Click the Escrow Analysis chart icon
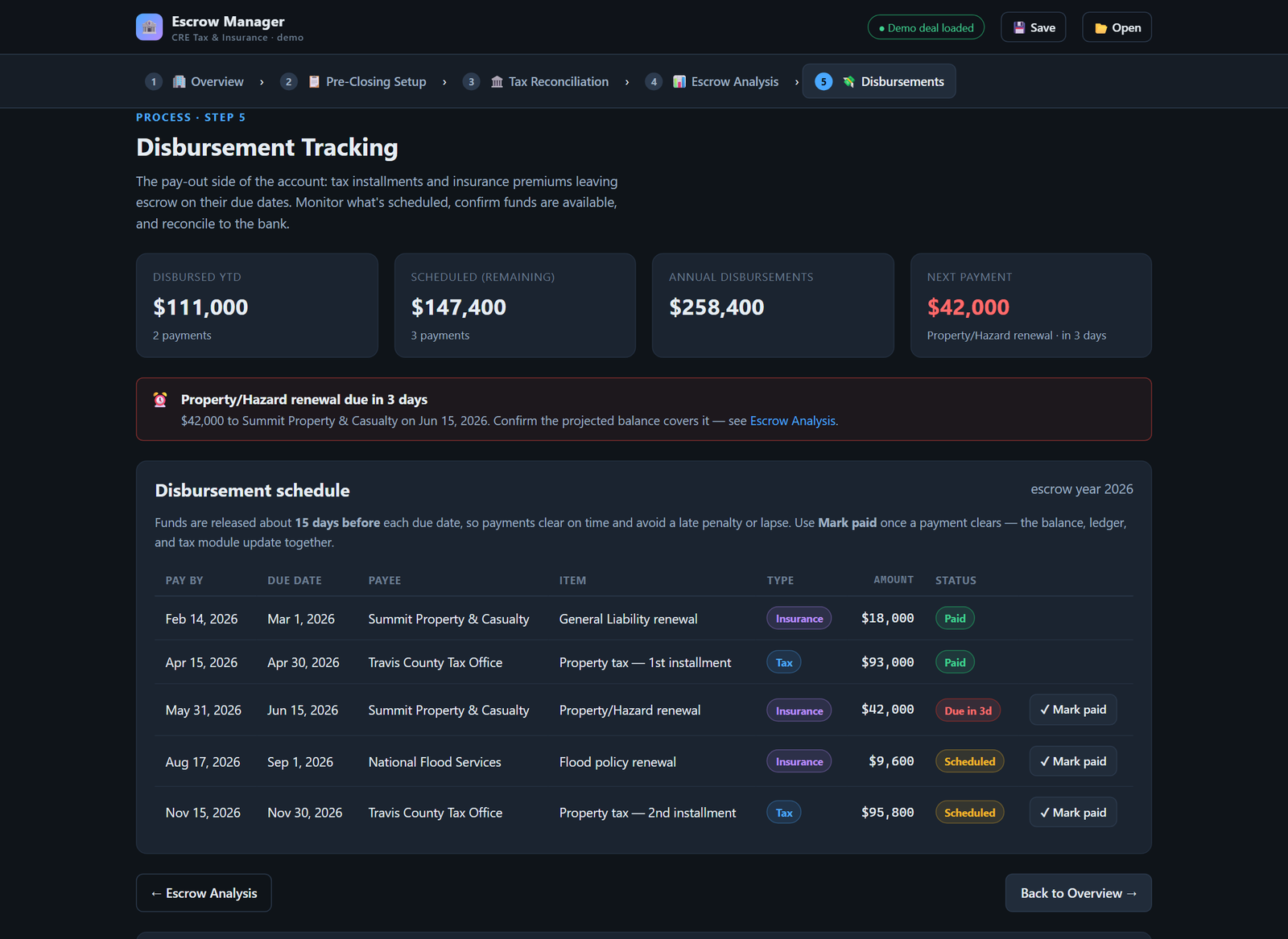Viewport: 1288px width, 939px height. (x=679, y=81)
